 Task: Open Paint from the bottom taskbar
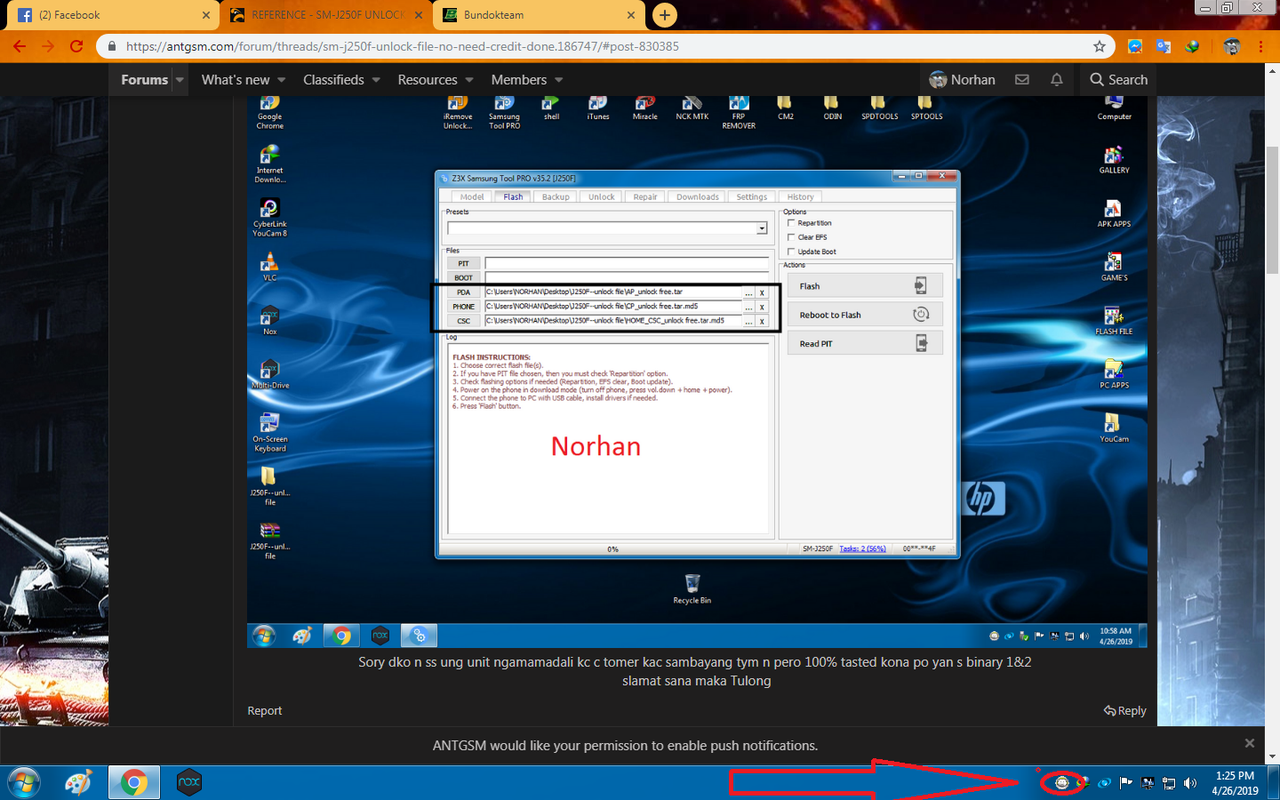click(78, 782)
